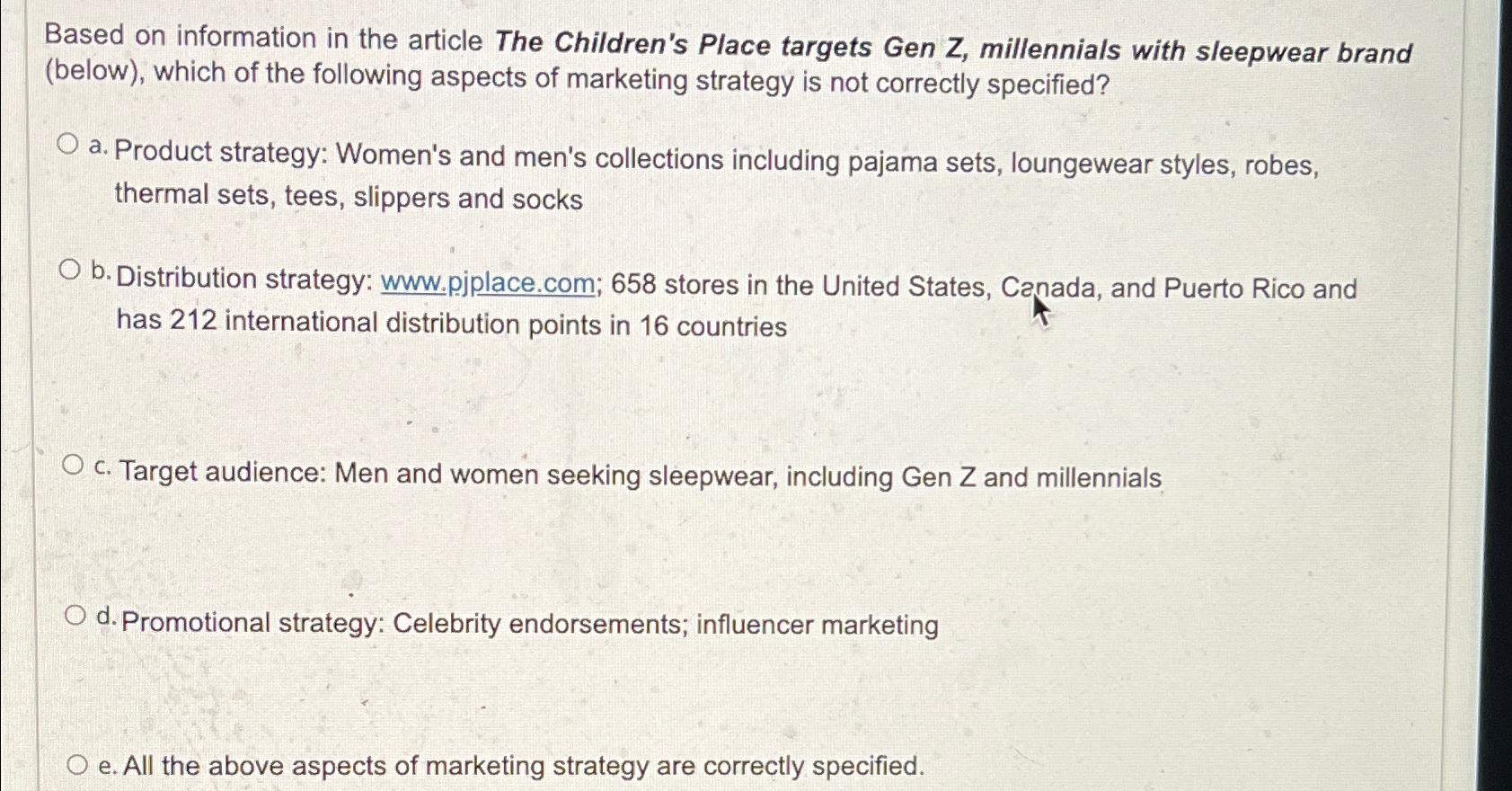Mark the option d radio button
The width and height of the screenshot is (1512, 791).
[76, 616]
